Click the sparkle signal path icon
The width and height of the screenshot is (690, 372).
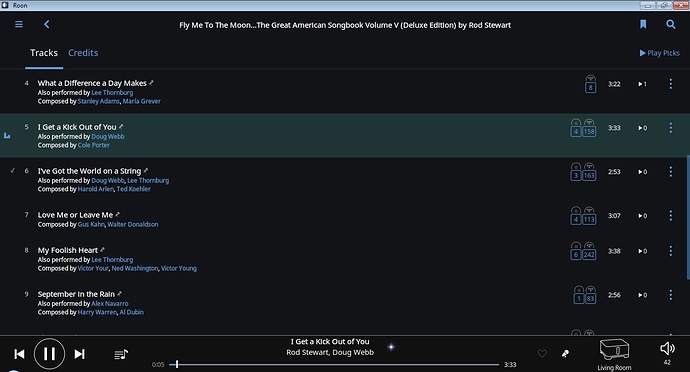click(391, 347)
